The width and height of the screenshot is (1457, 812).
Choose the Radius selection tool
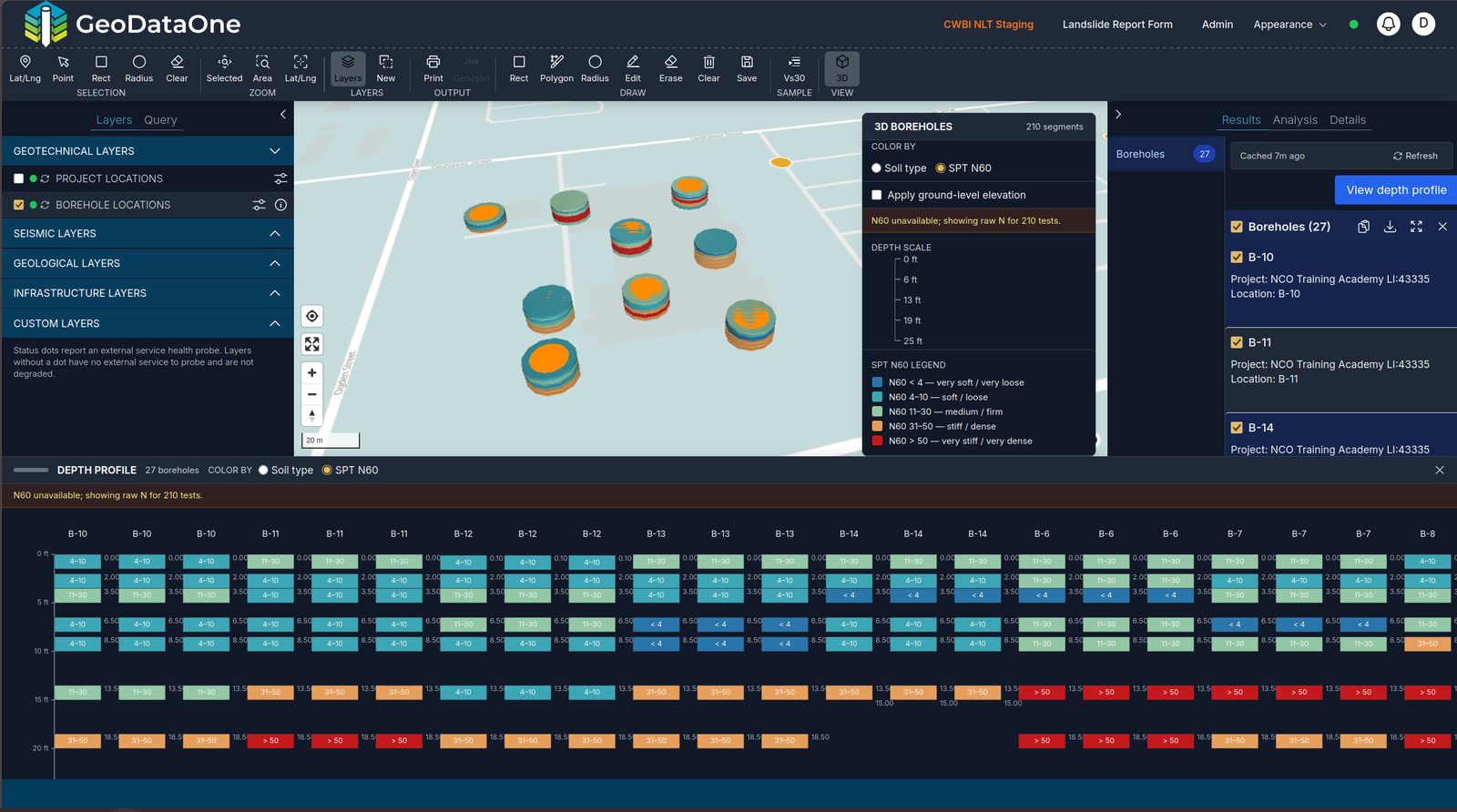[138, 68]
